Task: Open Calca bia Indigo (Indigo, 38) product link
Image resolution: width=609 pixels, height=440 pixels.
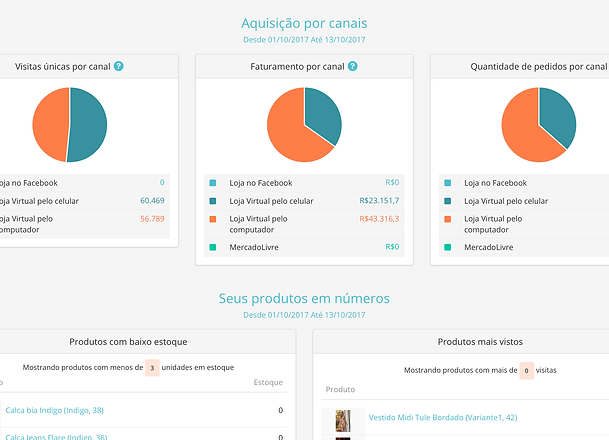Action: (54, 410)
